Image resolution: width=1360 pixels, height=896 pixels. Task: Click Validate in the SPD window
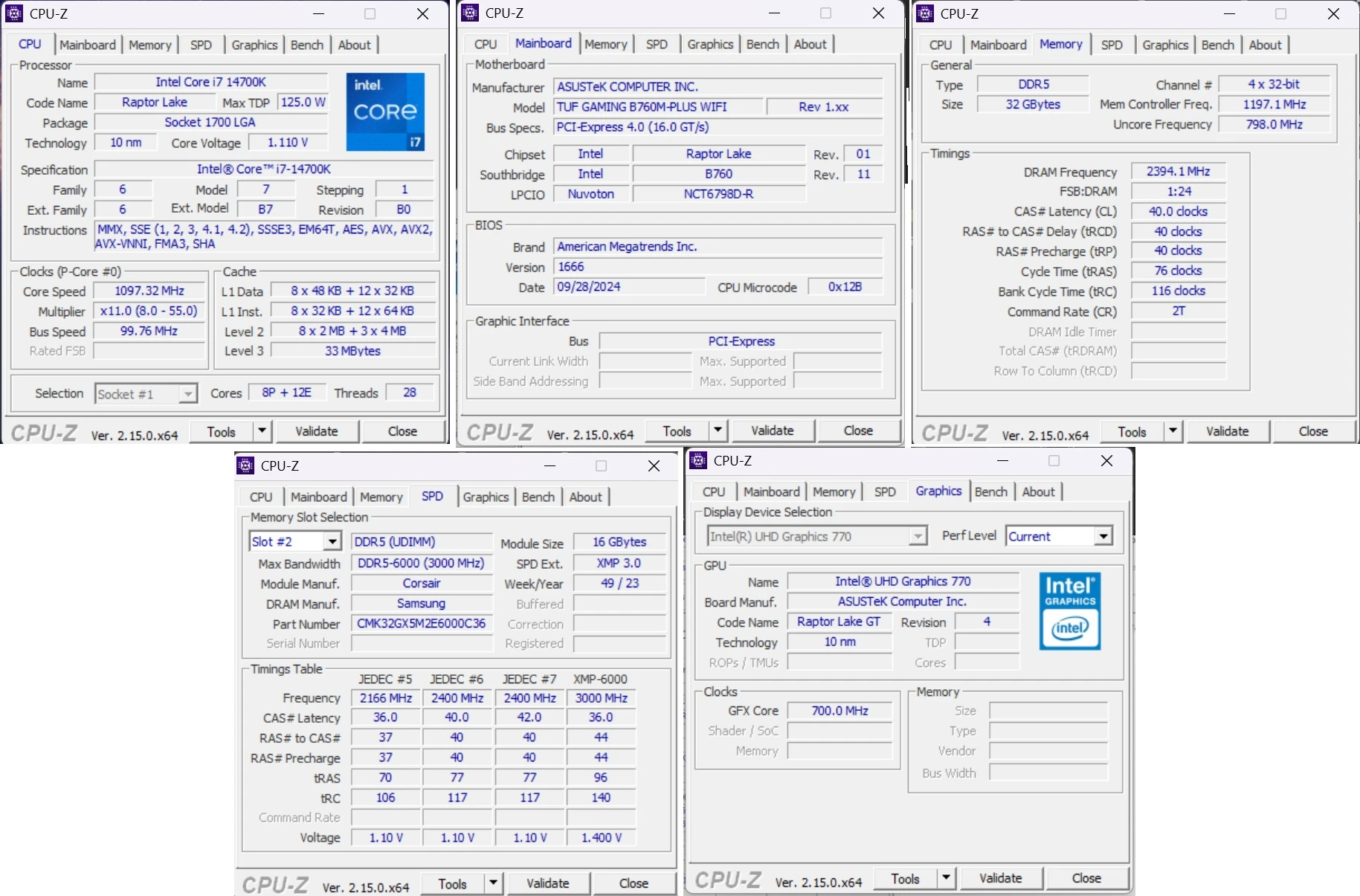548,883
